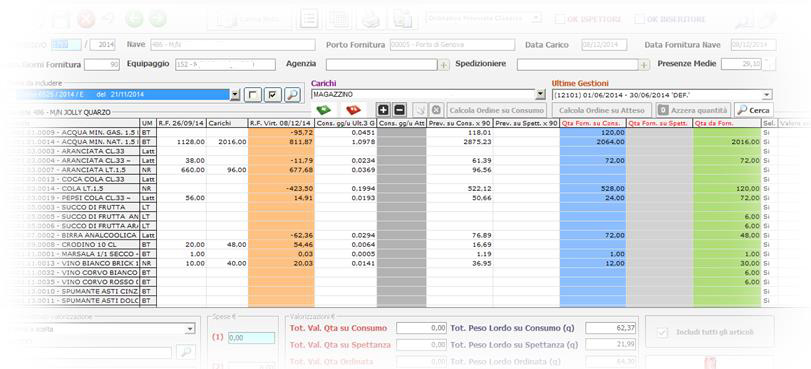Click magnifier icon in bottom-left panel
The width and height of the screenshot is (811, 369).
[x=186, y=352]
